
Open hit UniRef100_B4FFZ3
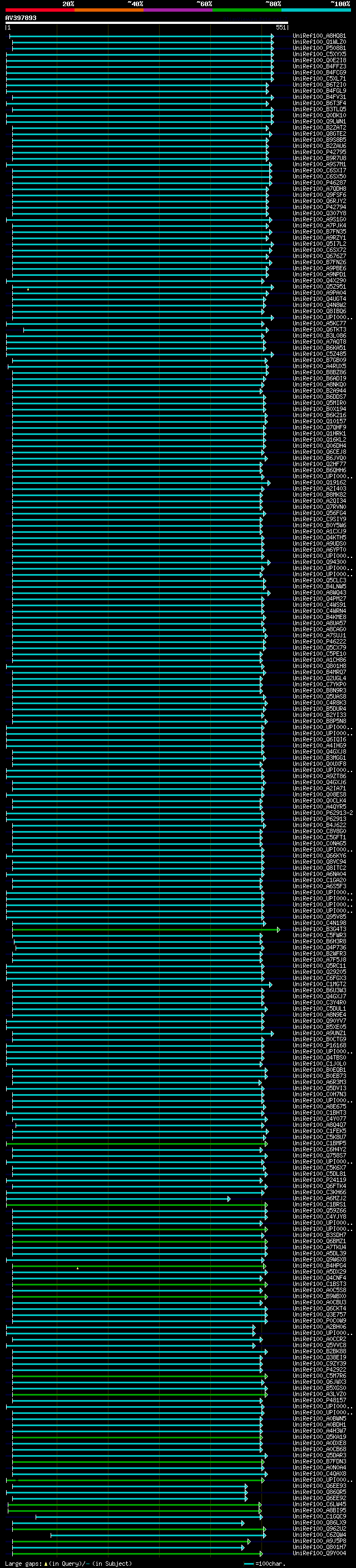pos(319,66)
